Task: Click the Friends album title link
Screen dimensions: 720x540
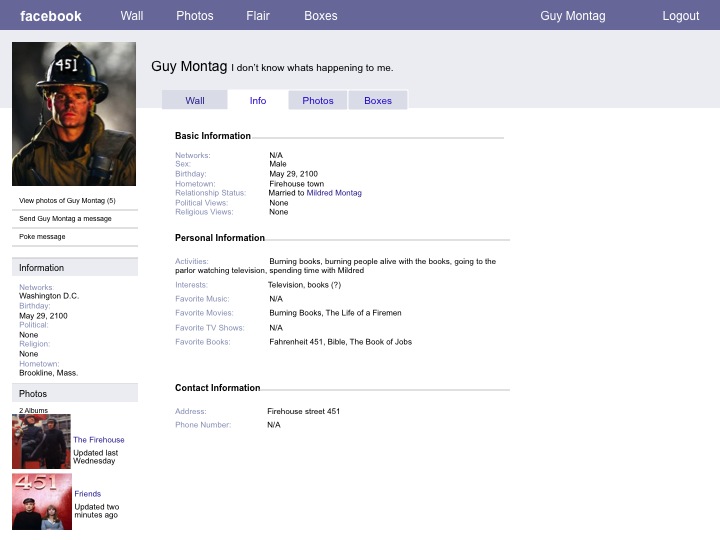Action: tap(87, 494)
